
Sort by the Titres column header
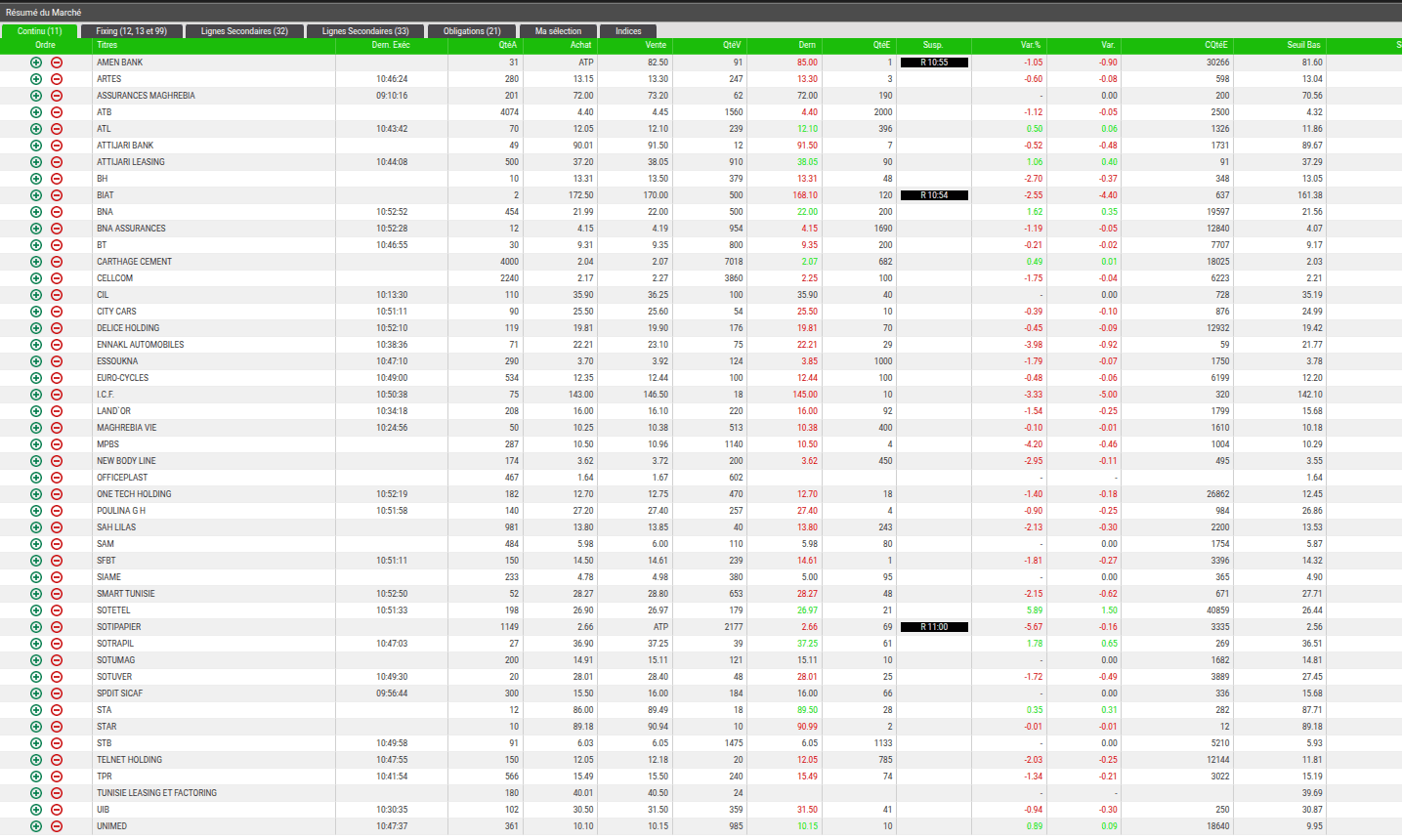107,45
